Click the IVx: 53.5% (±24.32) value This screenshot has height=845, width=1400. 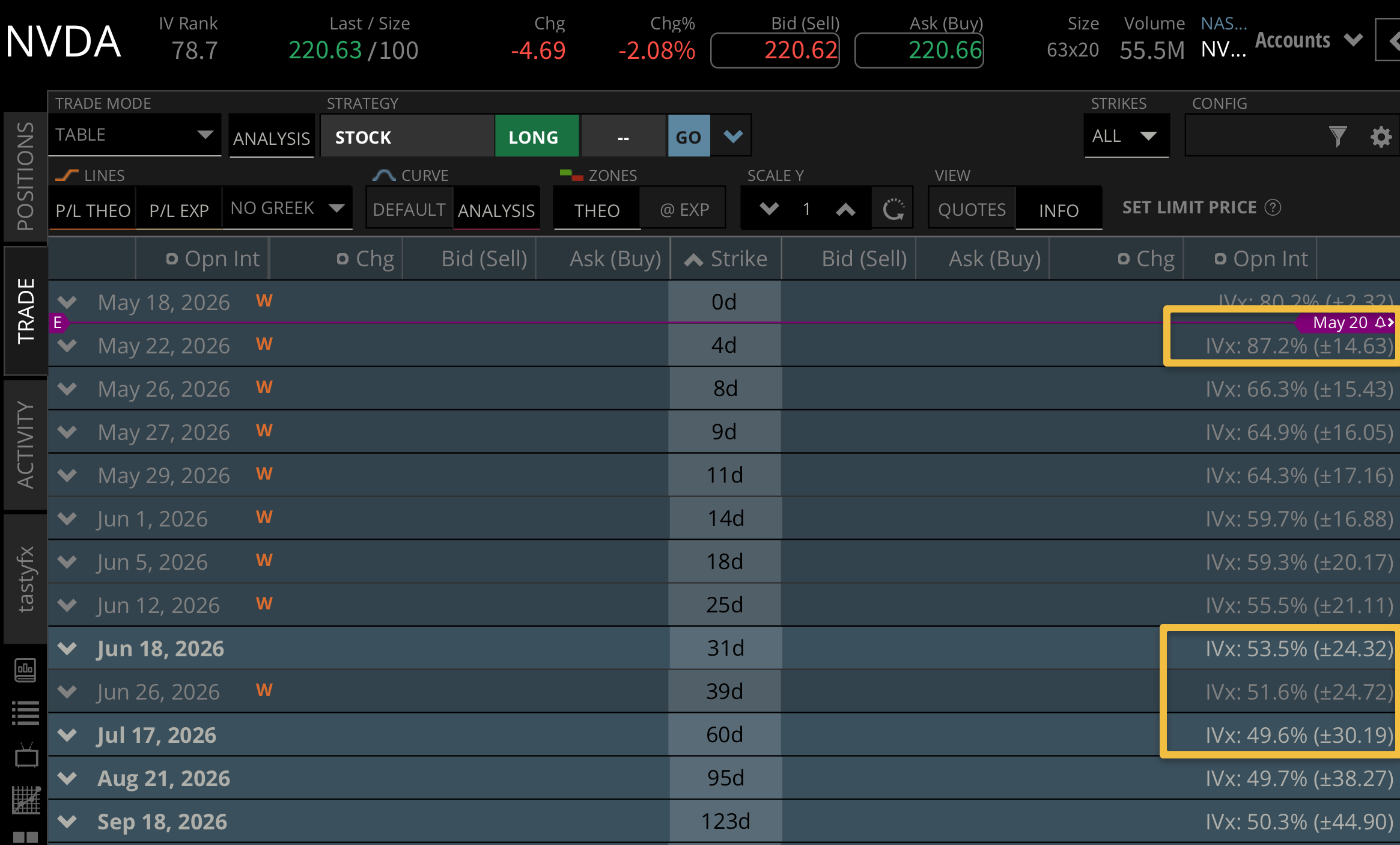1299,648
